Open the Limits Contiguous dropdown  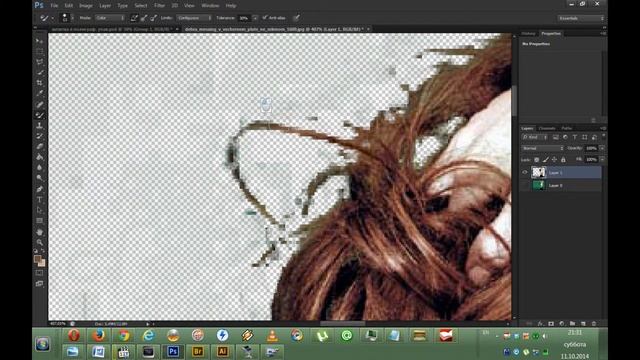point(194,18)
